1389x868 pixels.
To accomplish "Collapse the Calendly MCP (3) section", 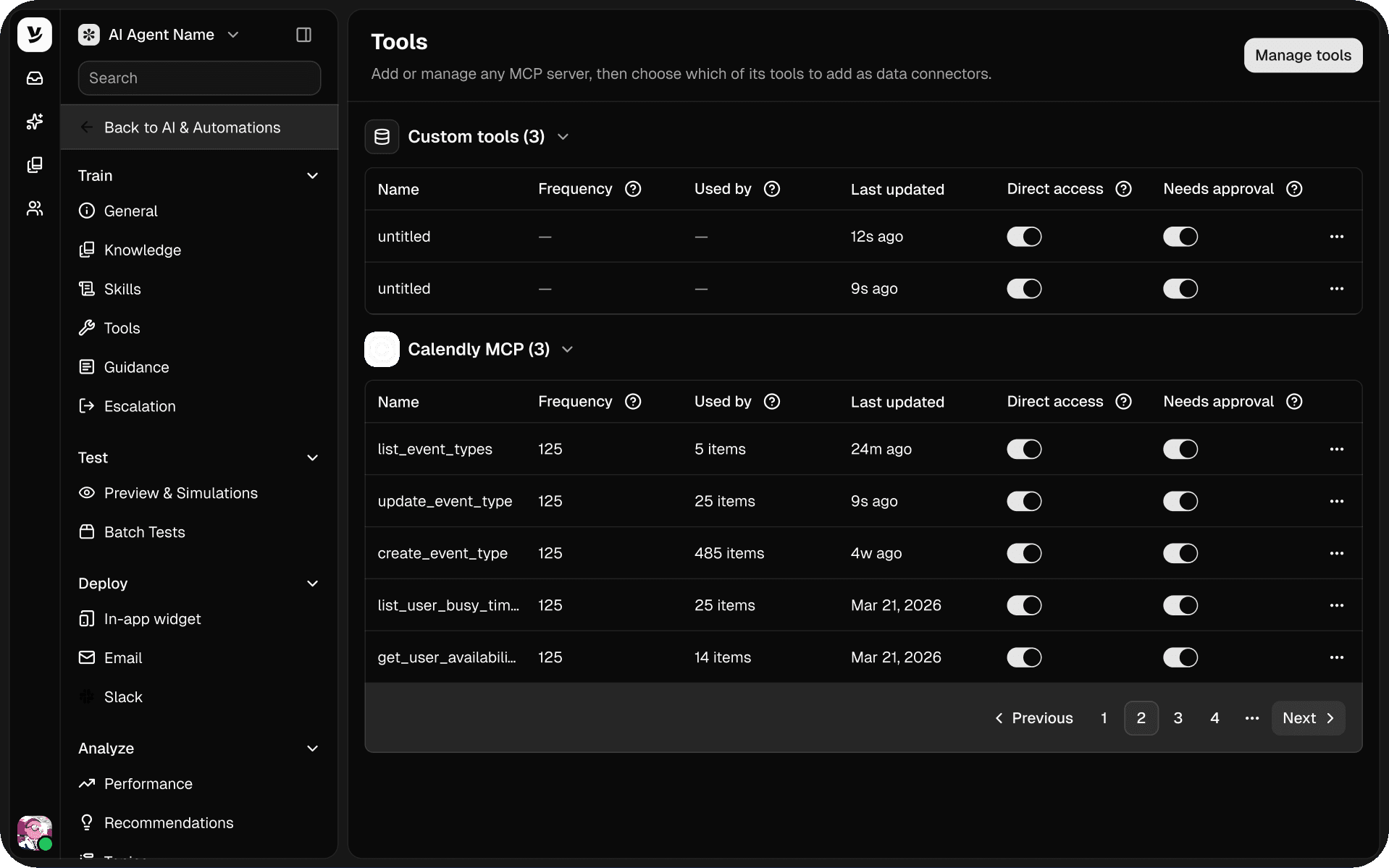I will 568,350.
